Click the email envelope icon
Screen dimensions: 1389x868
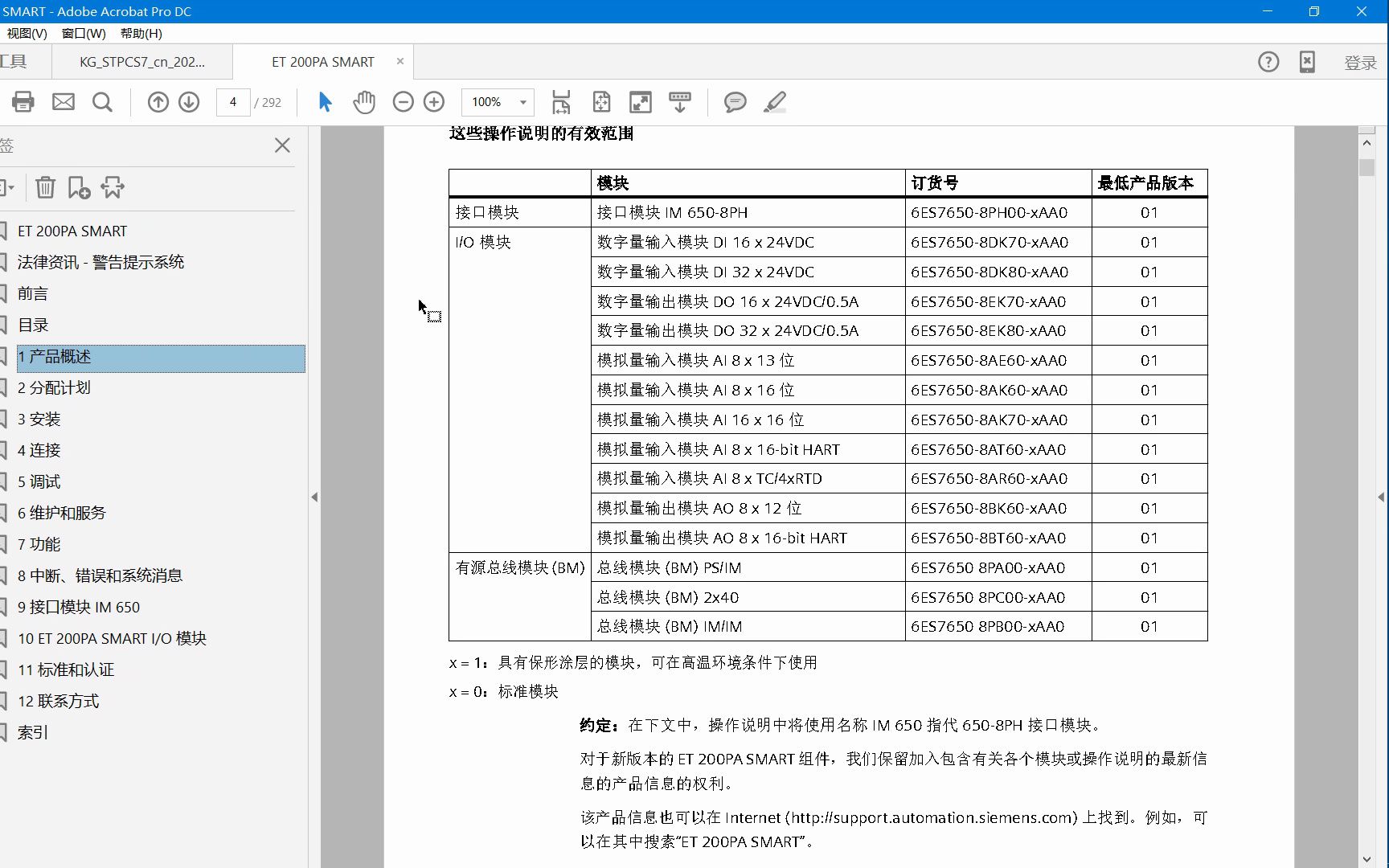pos(64,102)
